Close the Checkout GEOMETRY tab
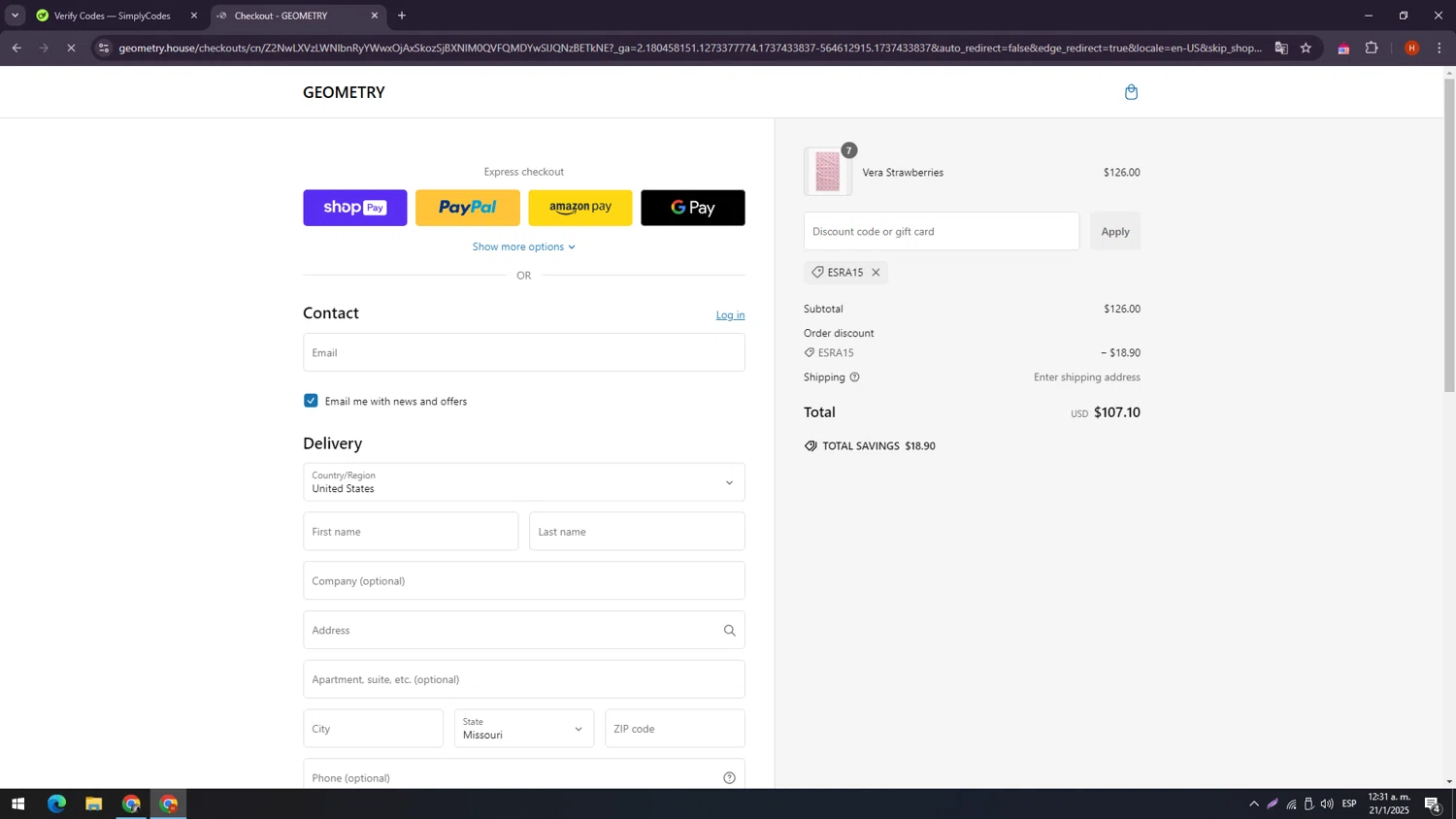 (375, 16)
